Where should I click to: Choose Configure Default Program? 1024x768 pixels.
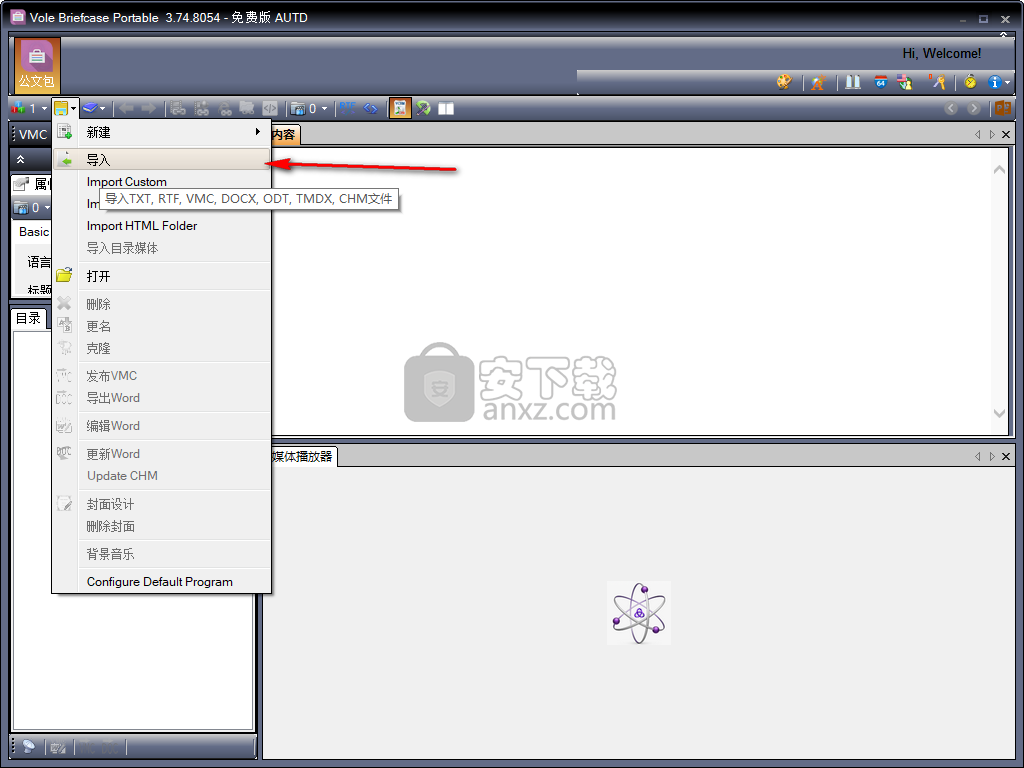(161, 582)
